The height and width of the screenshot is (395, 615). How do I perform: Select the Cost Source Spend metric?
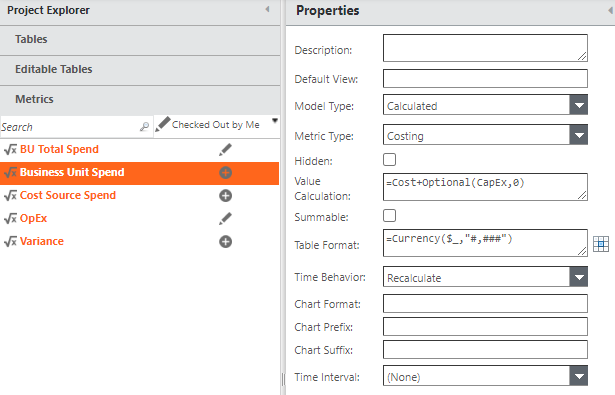[68, 195]
